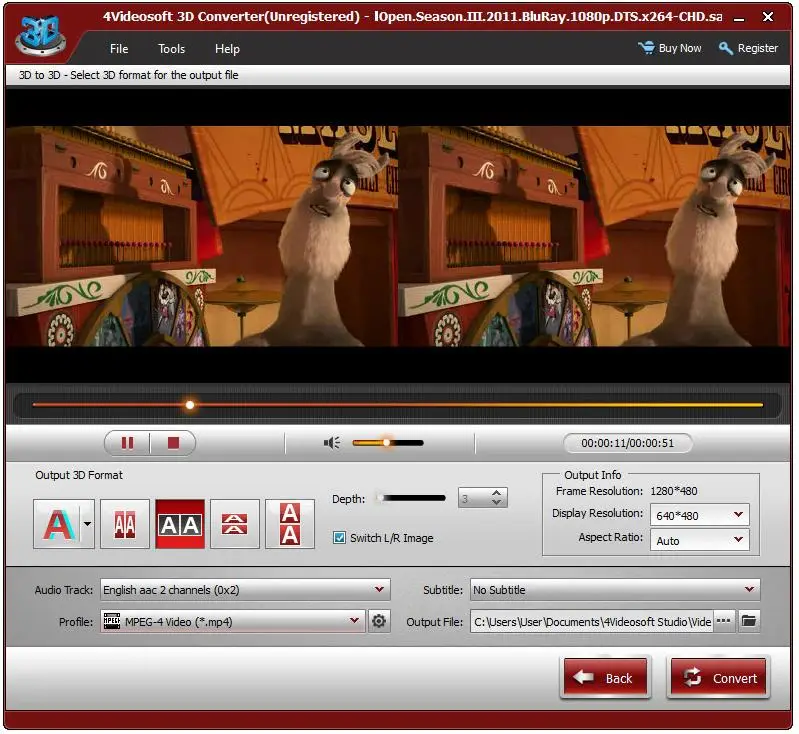Open the Help menu

[x=227, y=48]
